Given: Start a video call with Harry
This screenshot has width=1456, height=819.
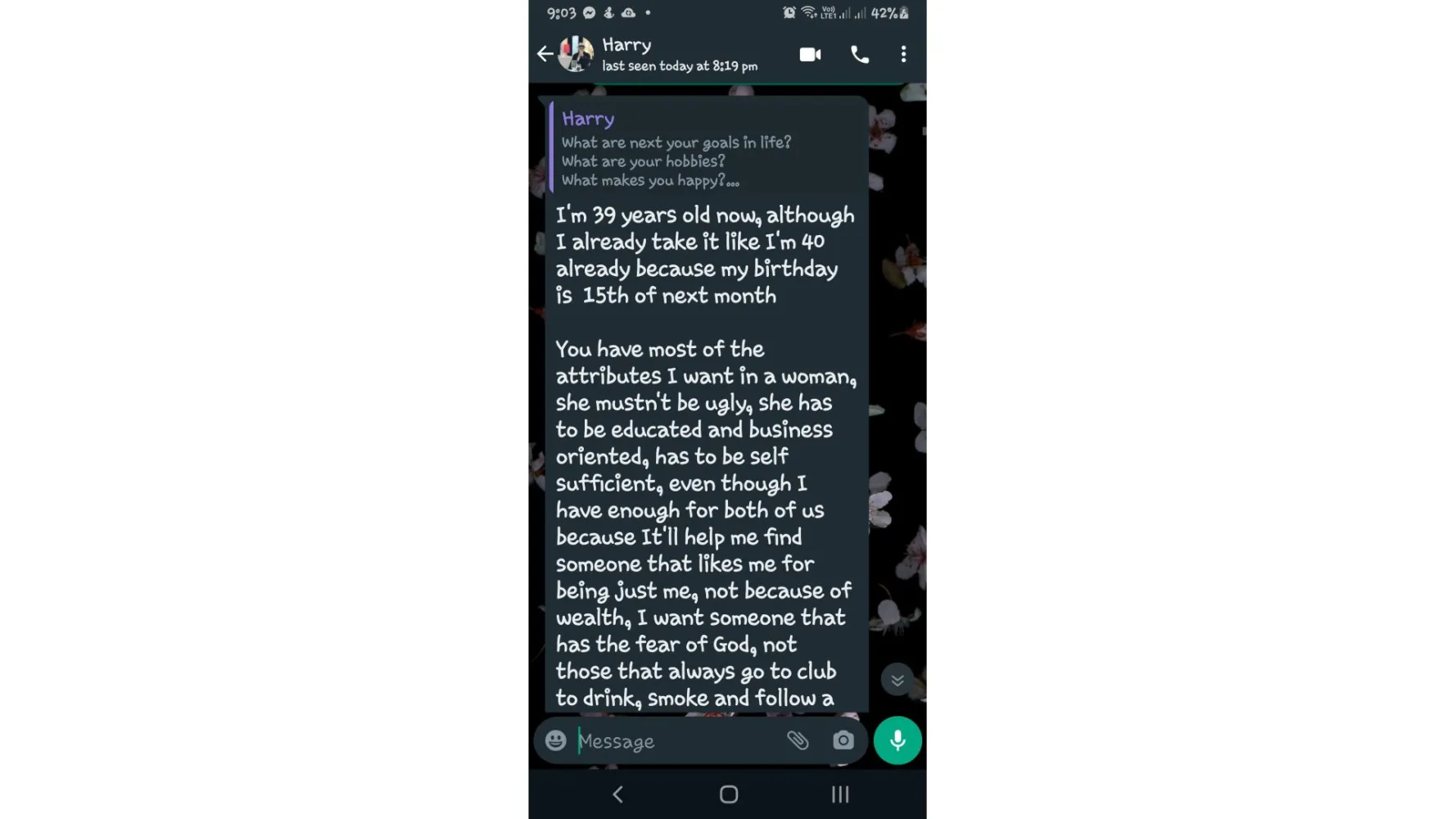Looking at the screenshot, I should coord(810,54).
